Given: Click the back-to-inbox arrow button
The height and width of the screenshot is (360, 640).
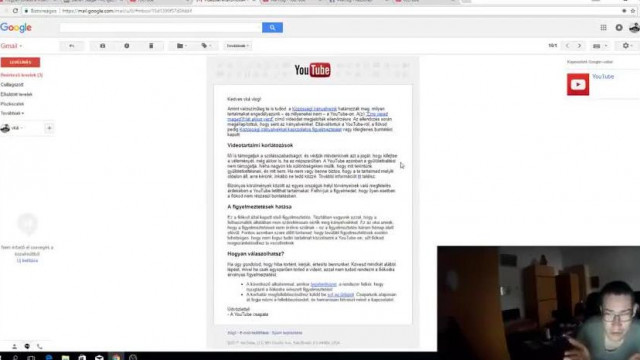Looking at the screenshot, I should coord(72,46).
